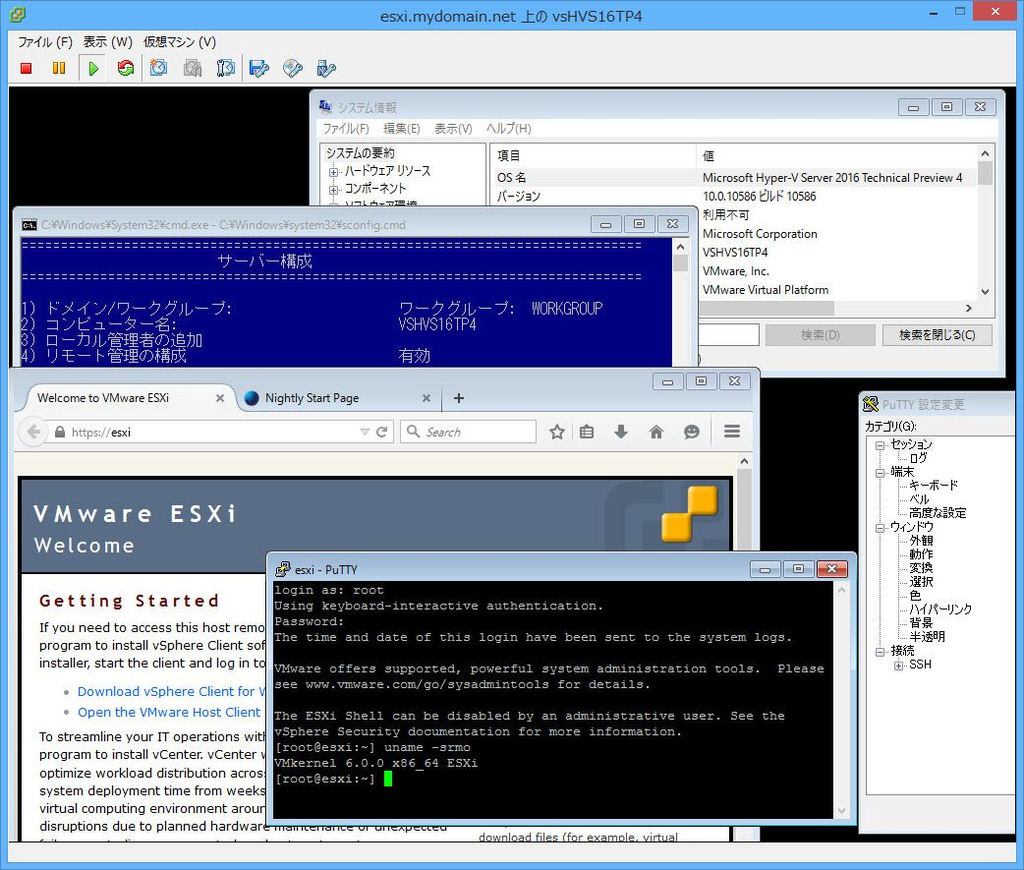This screenshot has width=1024, height=870.
Task: Open a new Firefox tab with plus button
Action: coord(458,398)
